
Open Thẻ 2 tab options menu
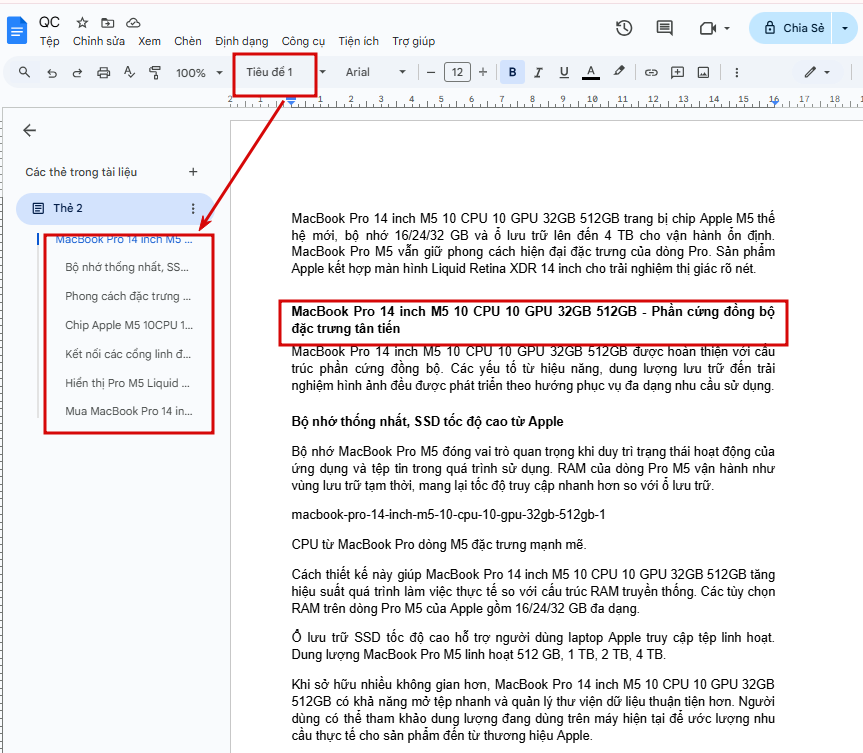coord(193,208)
